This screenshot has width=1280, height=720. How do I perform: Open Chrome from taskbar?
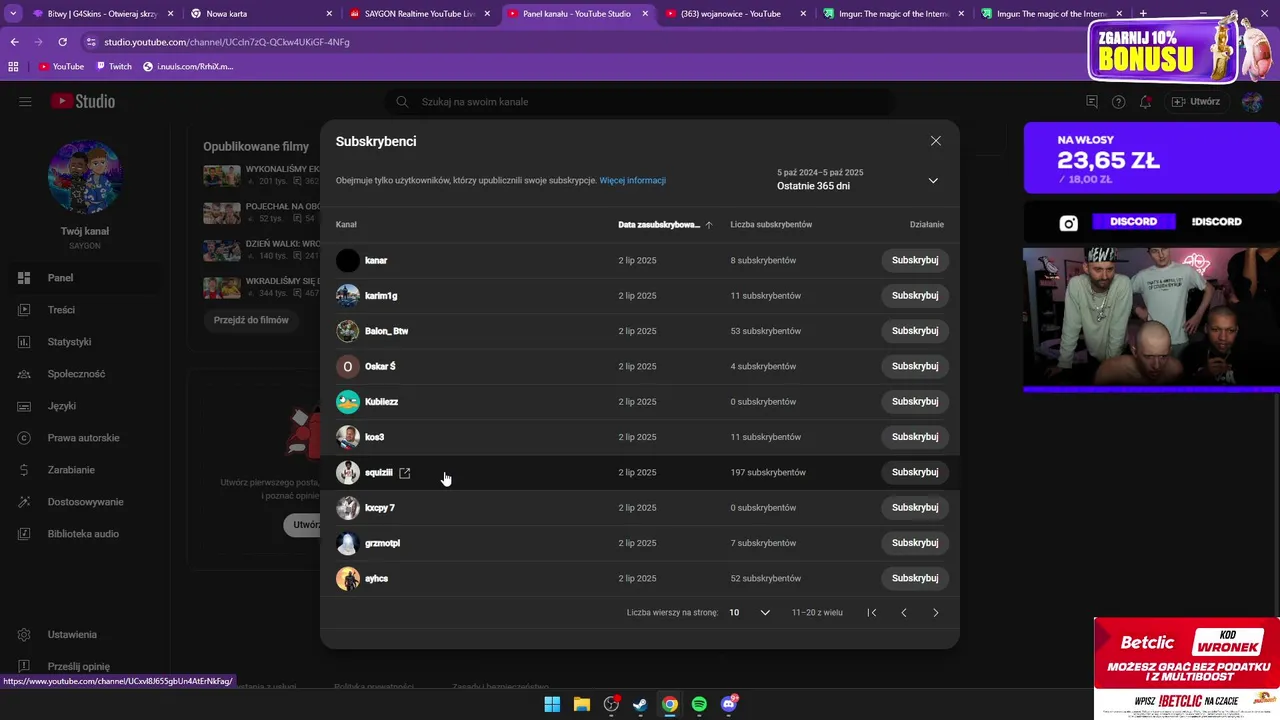tap(670, 704)
